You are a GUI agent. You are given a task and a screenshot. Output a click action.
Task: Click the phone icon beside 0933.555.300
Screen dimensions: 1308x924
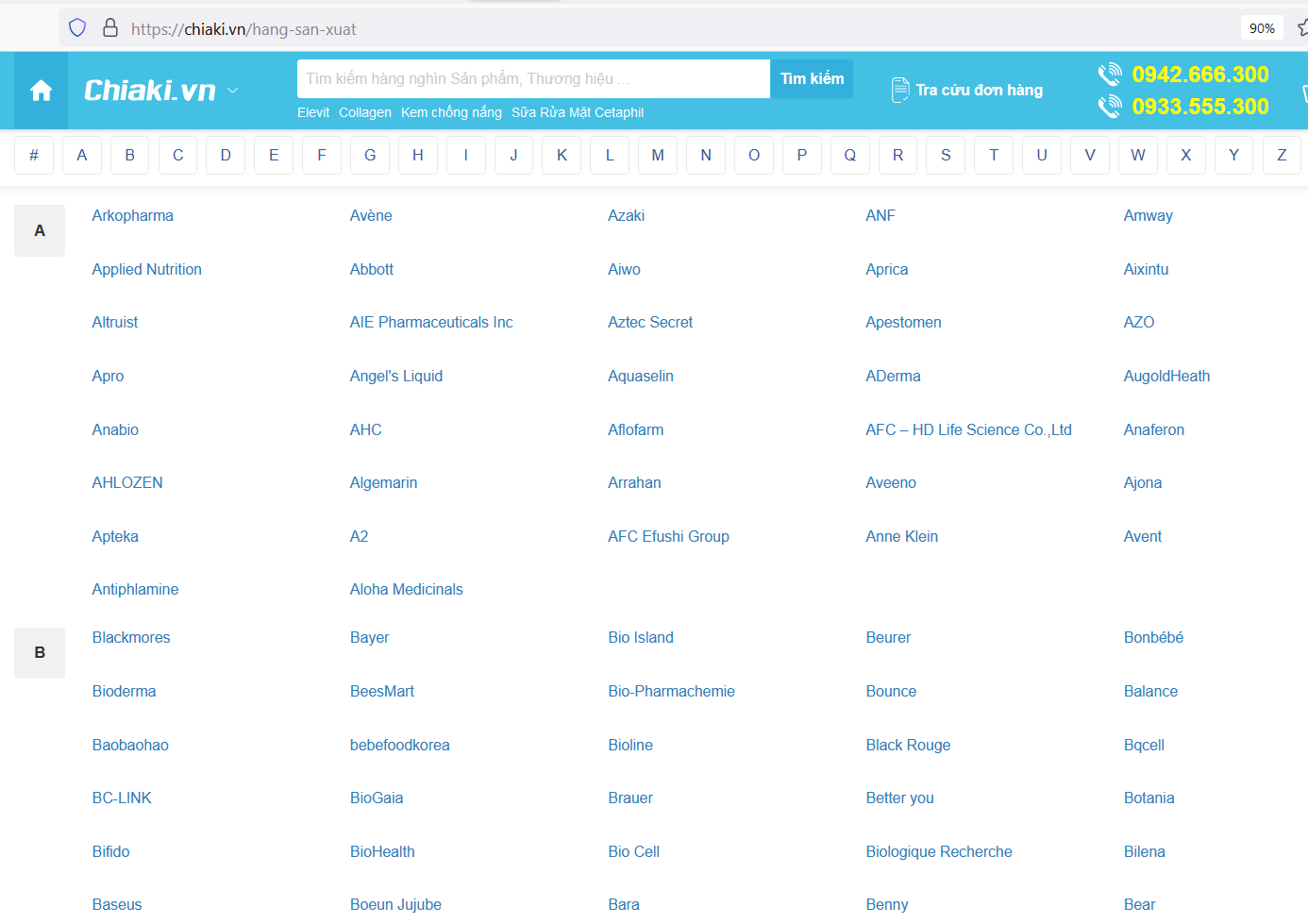[1110, 107]
